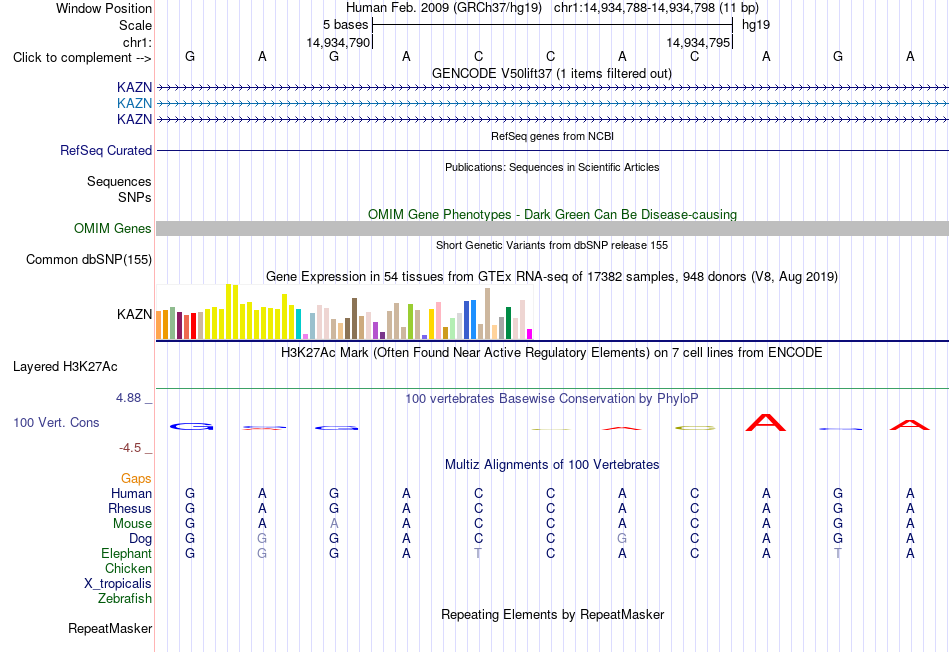Screen dimensions: 950x652
Task: Click the 'Click to complement -->' label
Action: click(82, 58)
